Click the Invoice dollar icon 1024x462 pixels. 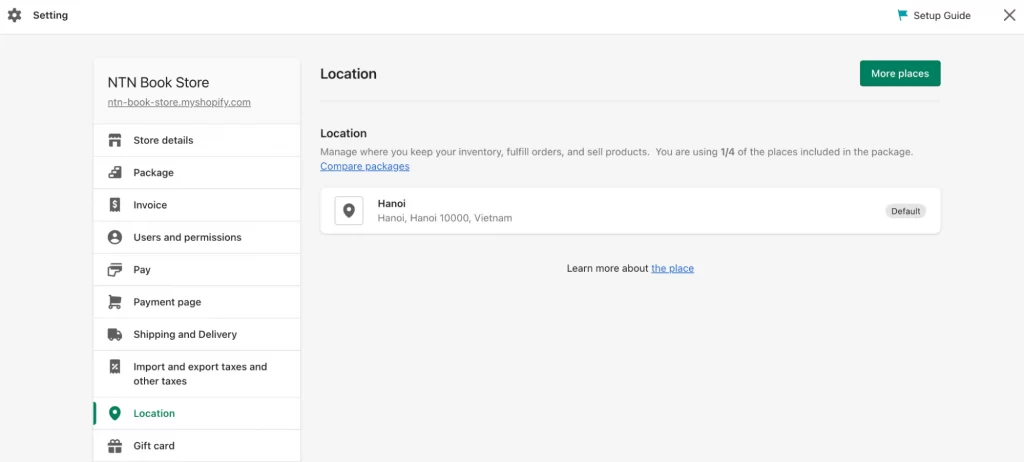point(115,205)
